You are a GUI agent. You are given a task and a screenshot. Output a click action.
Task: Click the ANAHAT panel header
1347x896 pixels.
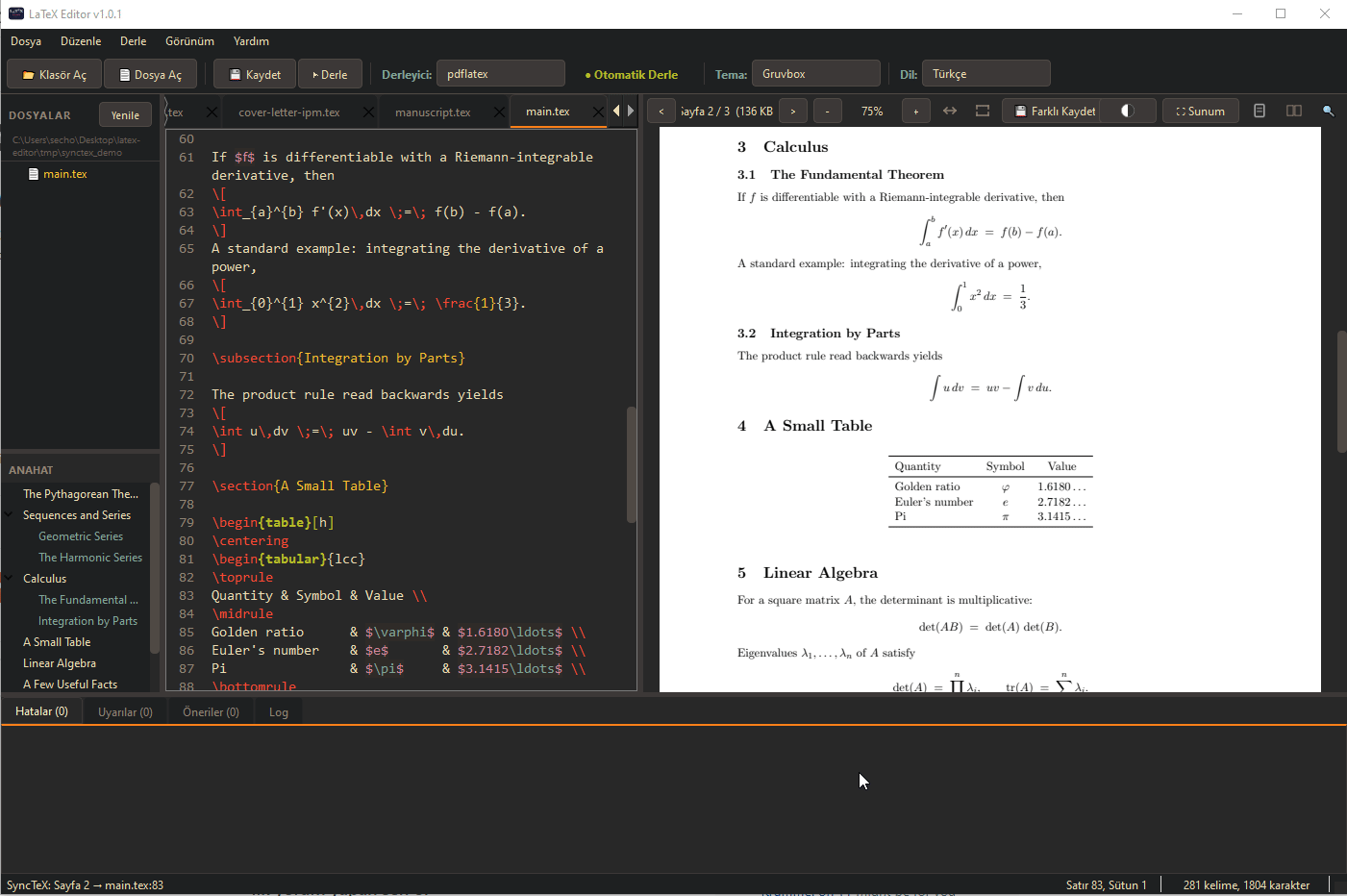pos(31,470)
